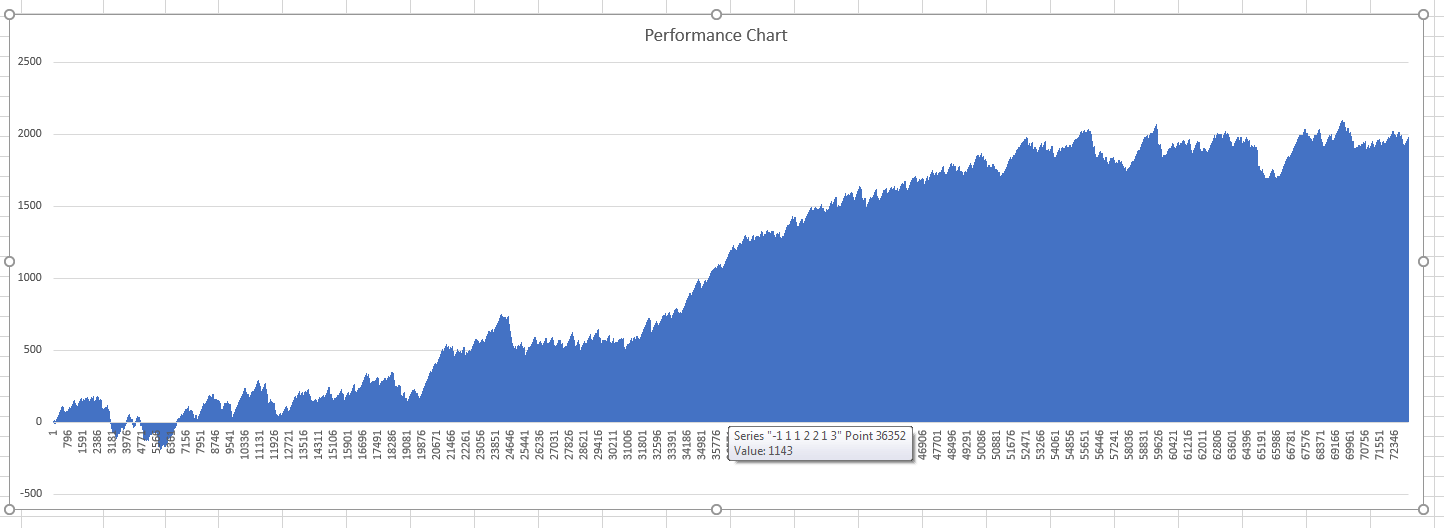Click the -500 vertical axis label

tap(30, 494)
